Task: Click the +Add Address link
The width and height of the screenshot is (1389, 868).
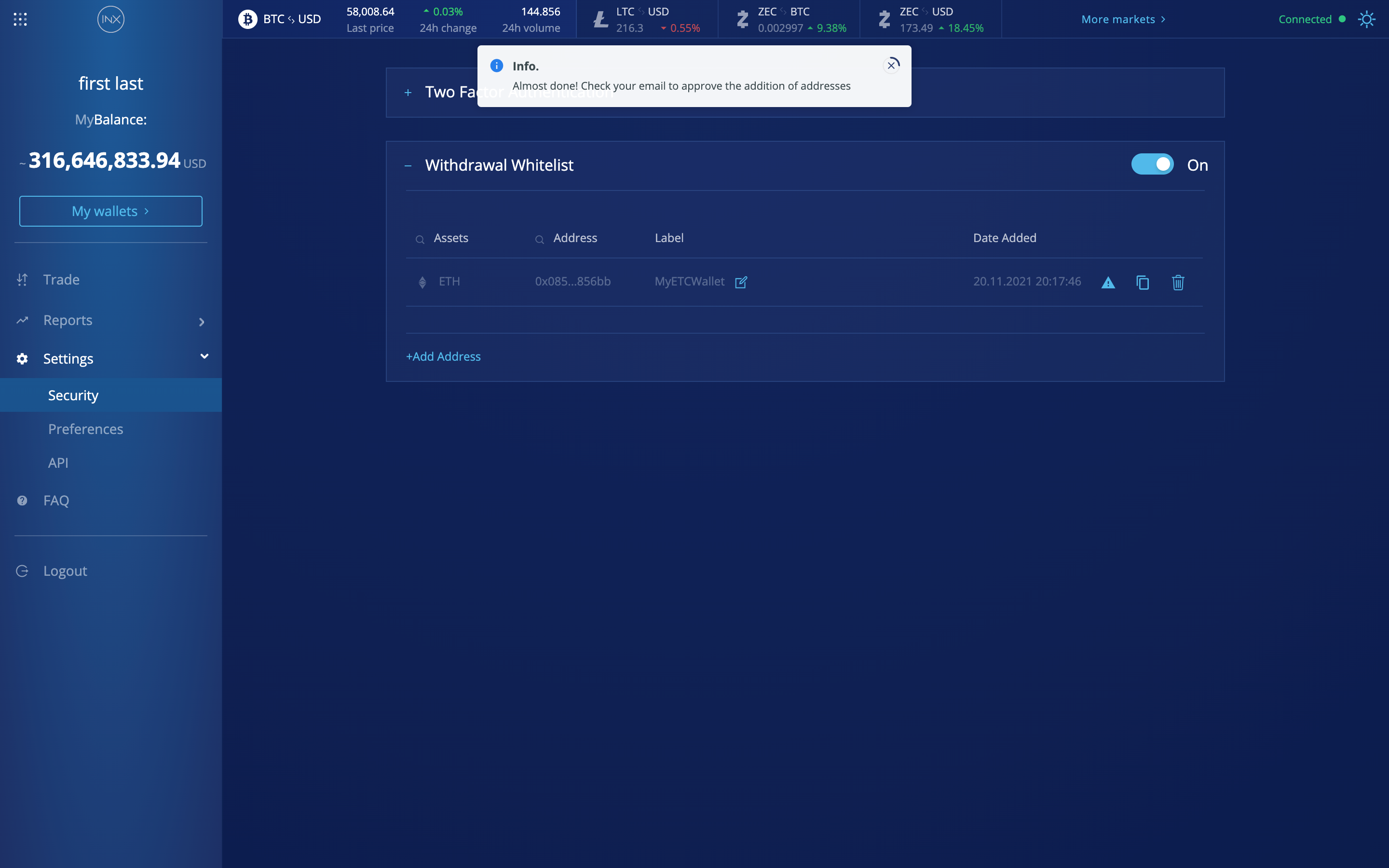Action: (x=443, y=356)
